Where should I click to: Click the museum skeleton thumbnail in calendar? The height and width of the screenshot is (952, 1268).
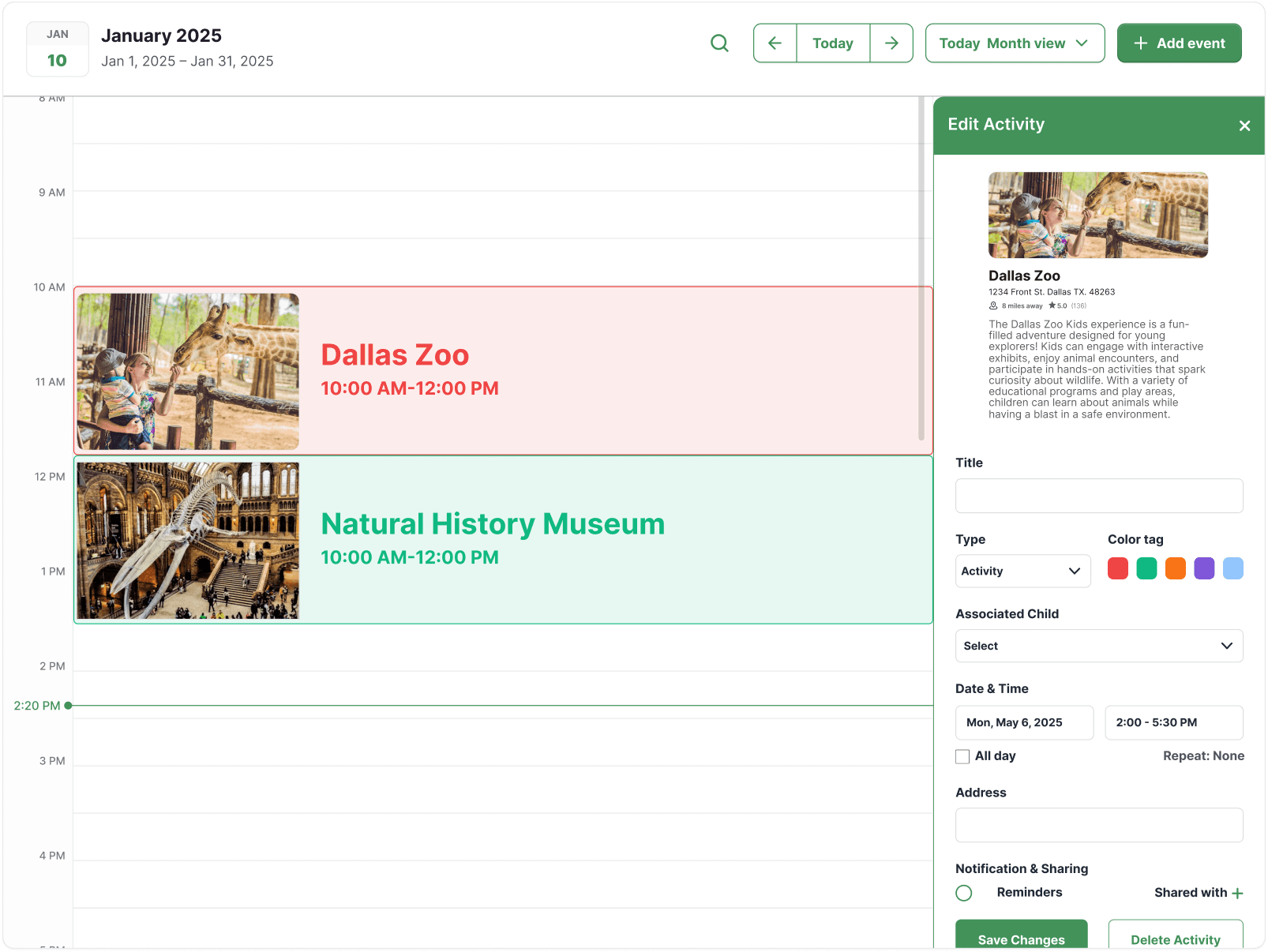pos(188,540)
